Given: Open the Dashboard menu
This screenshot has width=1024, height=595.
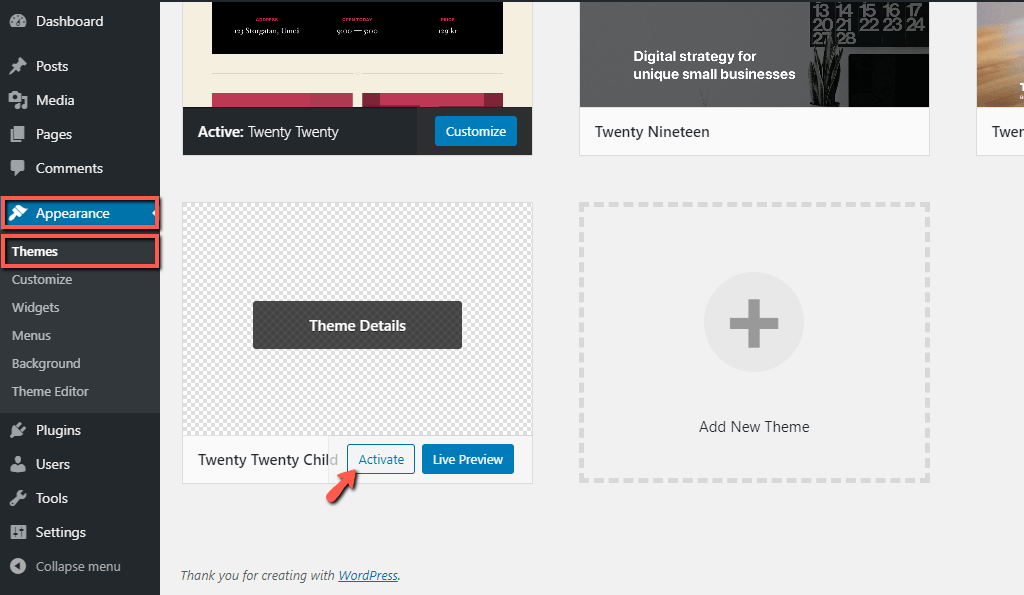Looking at the screenshot, I should tap(69, 21).
